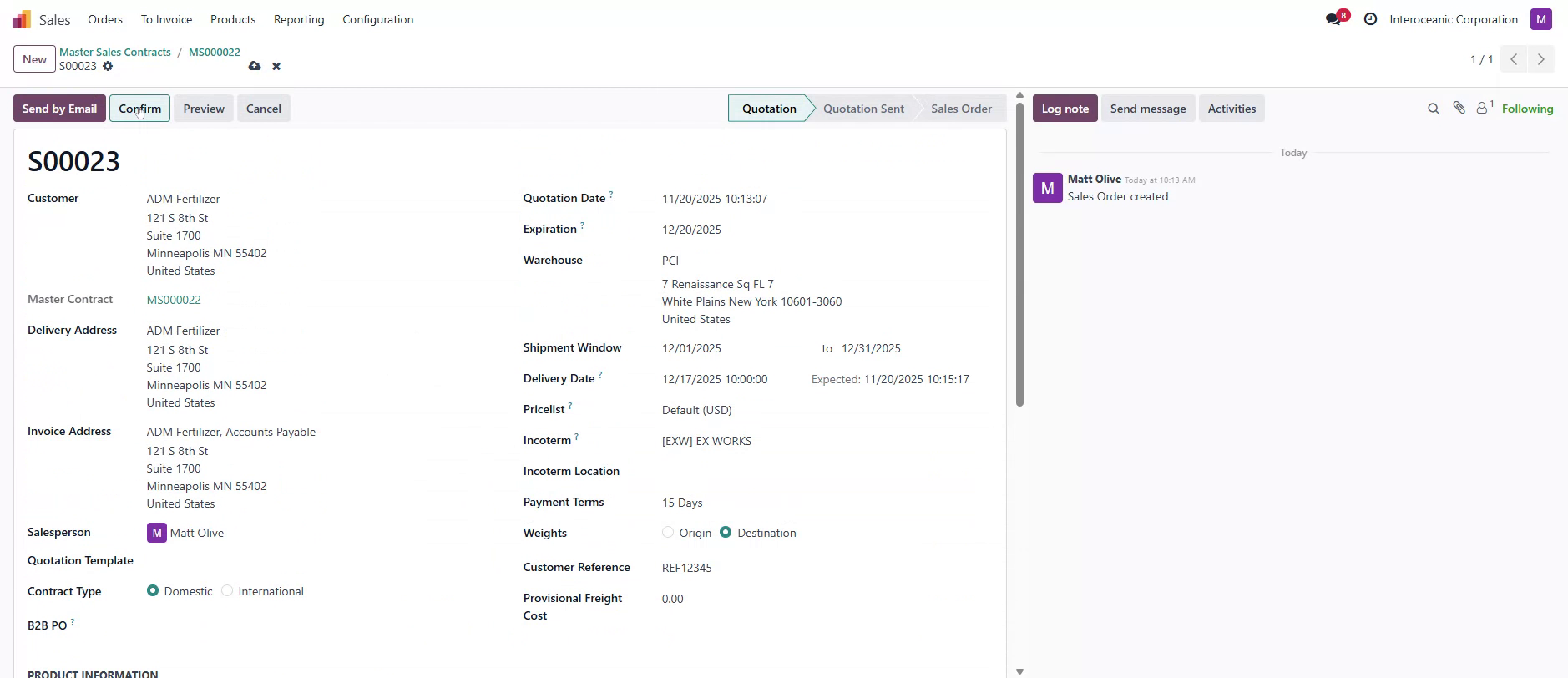Open Master Sales Contracts breadcrumb
Viewport: 1568px width, 678px height.
tap(115, 52)
